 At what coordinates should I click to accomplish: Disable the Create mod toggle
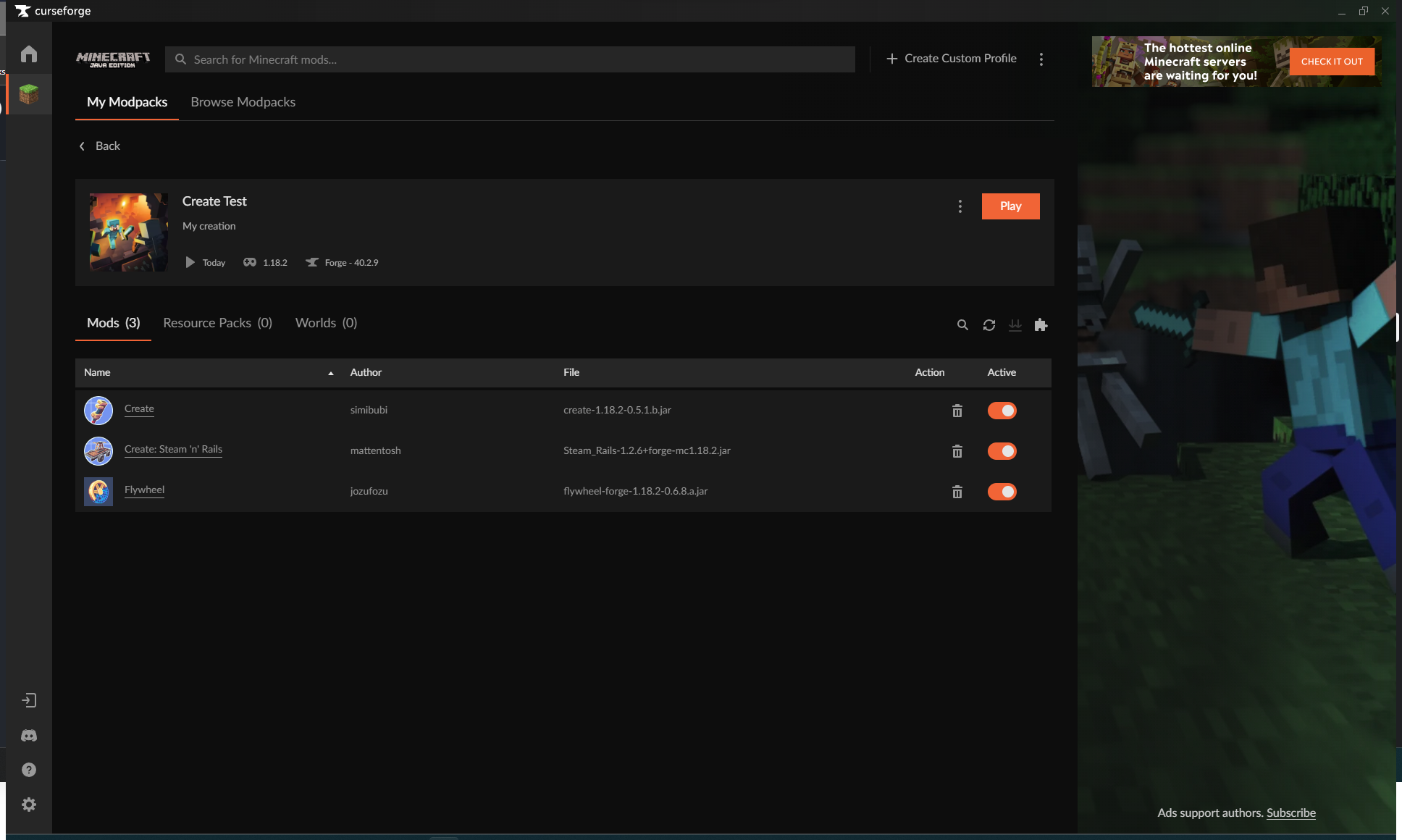pyautogui.click(x=1002, y=410)
